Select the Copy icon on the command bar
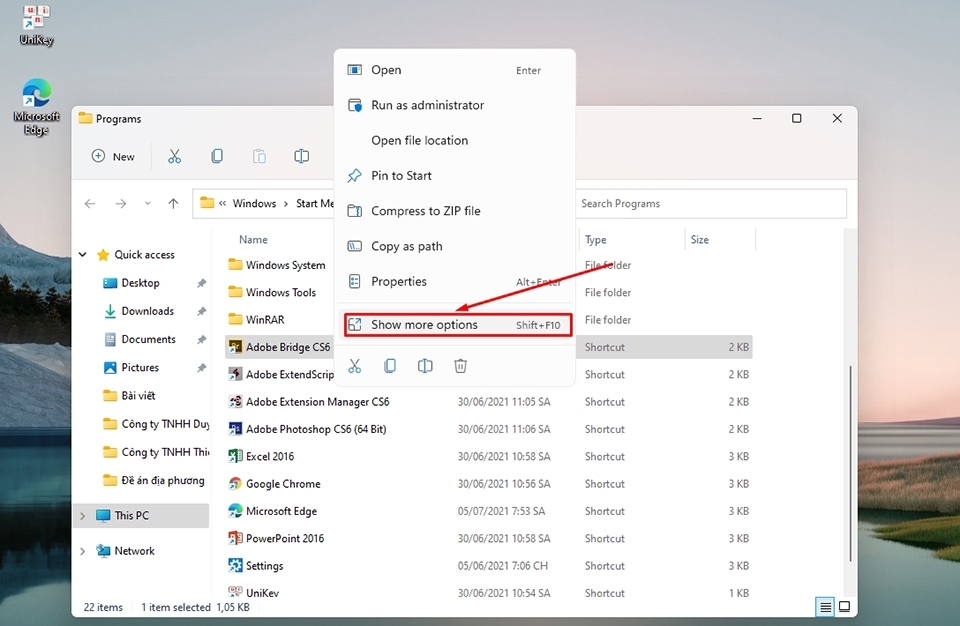This screenshot has height=626, width=960. 217,156
